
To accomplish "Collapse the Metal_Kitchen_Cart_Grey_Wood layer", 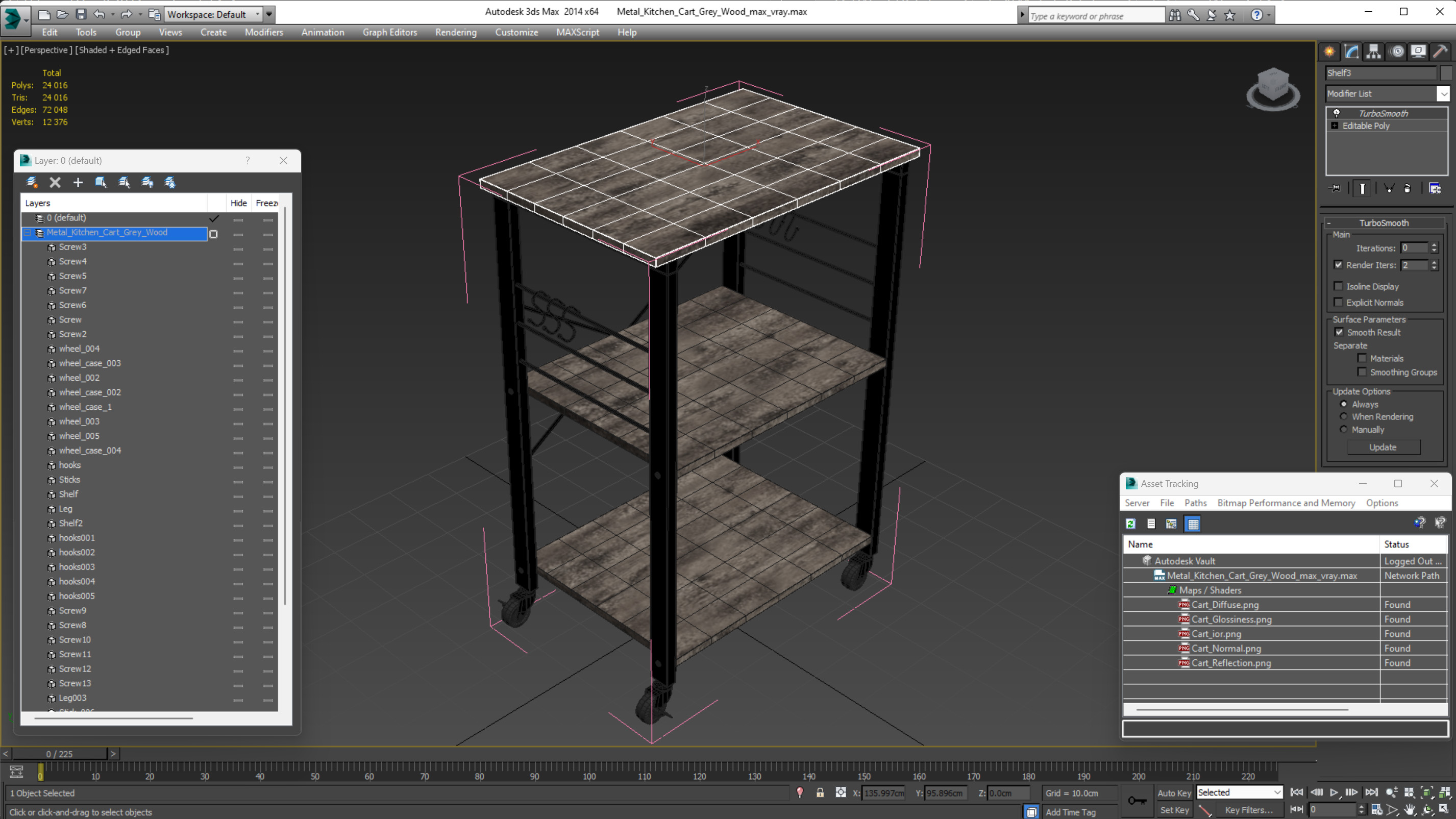I will pos(27,232).
